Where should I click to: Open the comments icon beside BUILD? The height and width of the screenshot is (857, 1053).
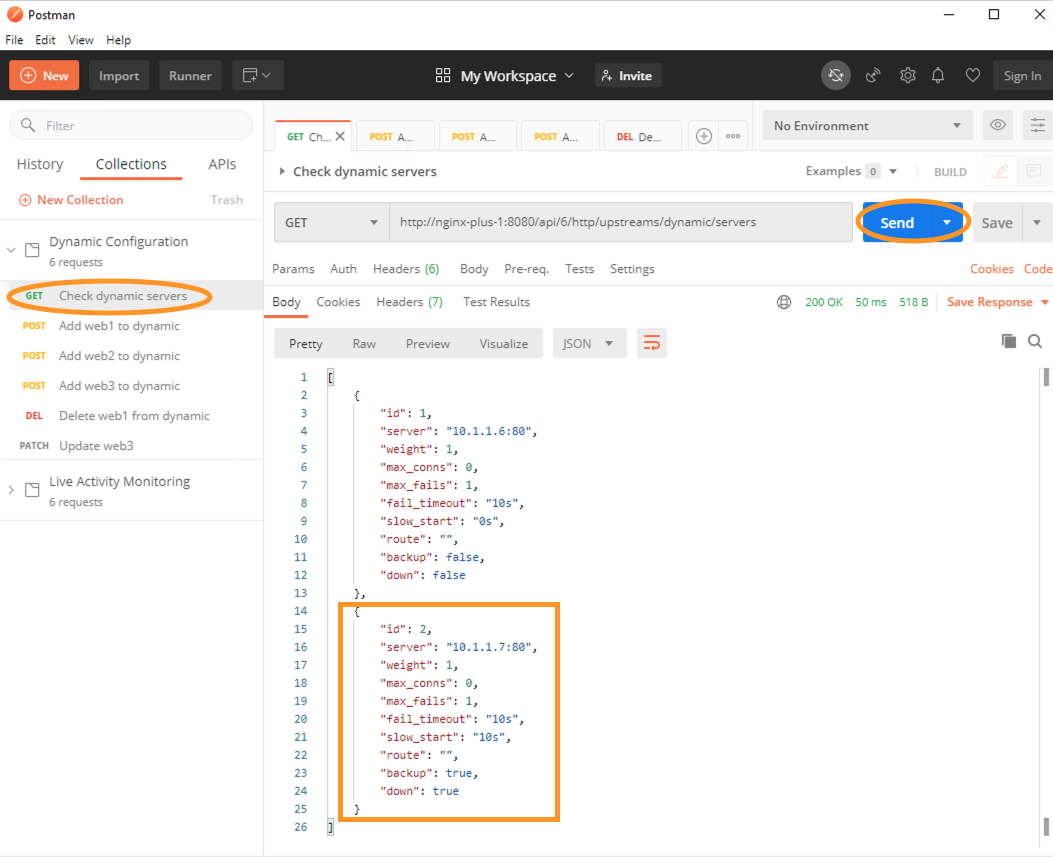tap(1034, 171)
